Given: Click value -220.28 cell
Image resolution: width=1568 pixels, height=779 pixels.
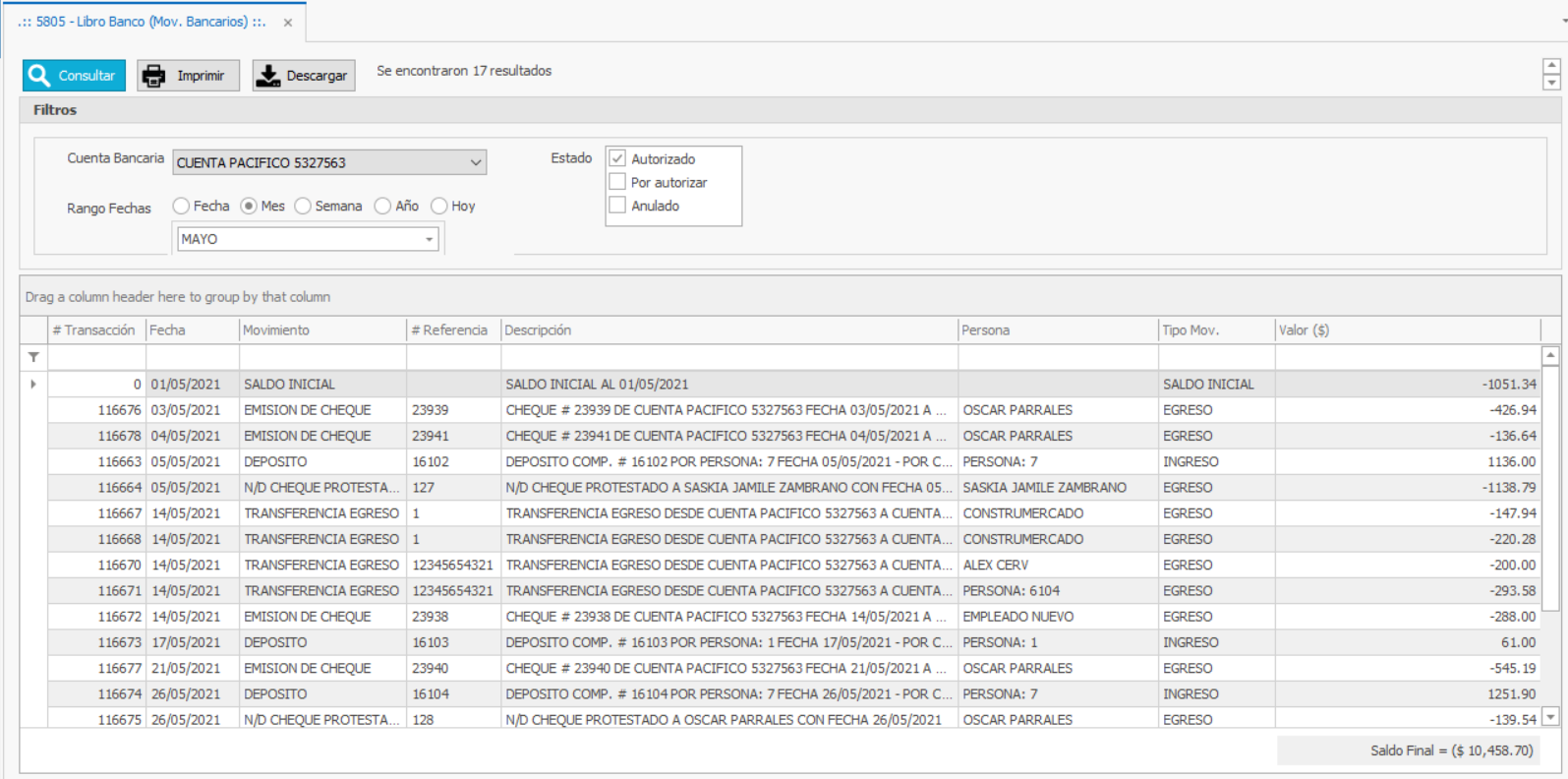Looking at the screenshot, I should click(1407, 539).
